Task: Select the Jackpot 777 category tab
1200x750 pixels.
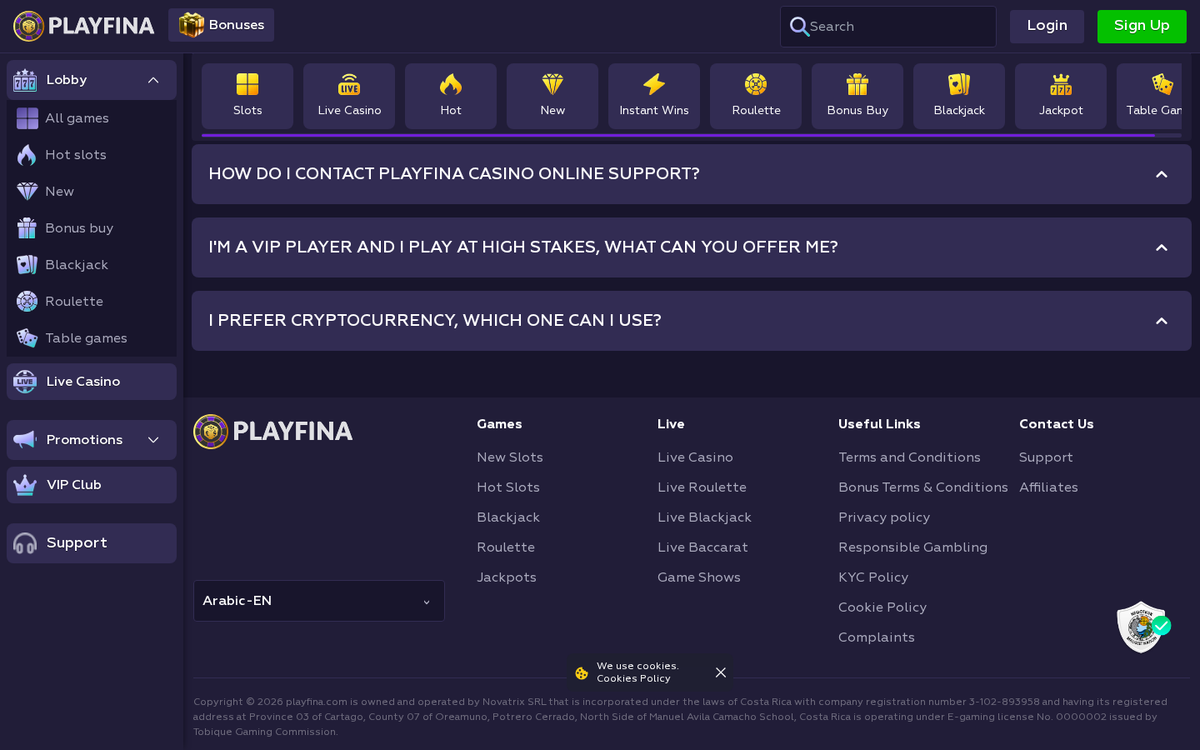Action: [1061, 96]
